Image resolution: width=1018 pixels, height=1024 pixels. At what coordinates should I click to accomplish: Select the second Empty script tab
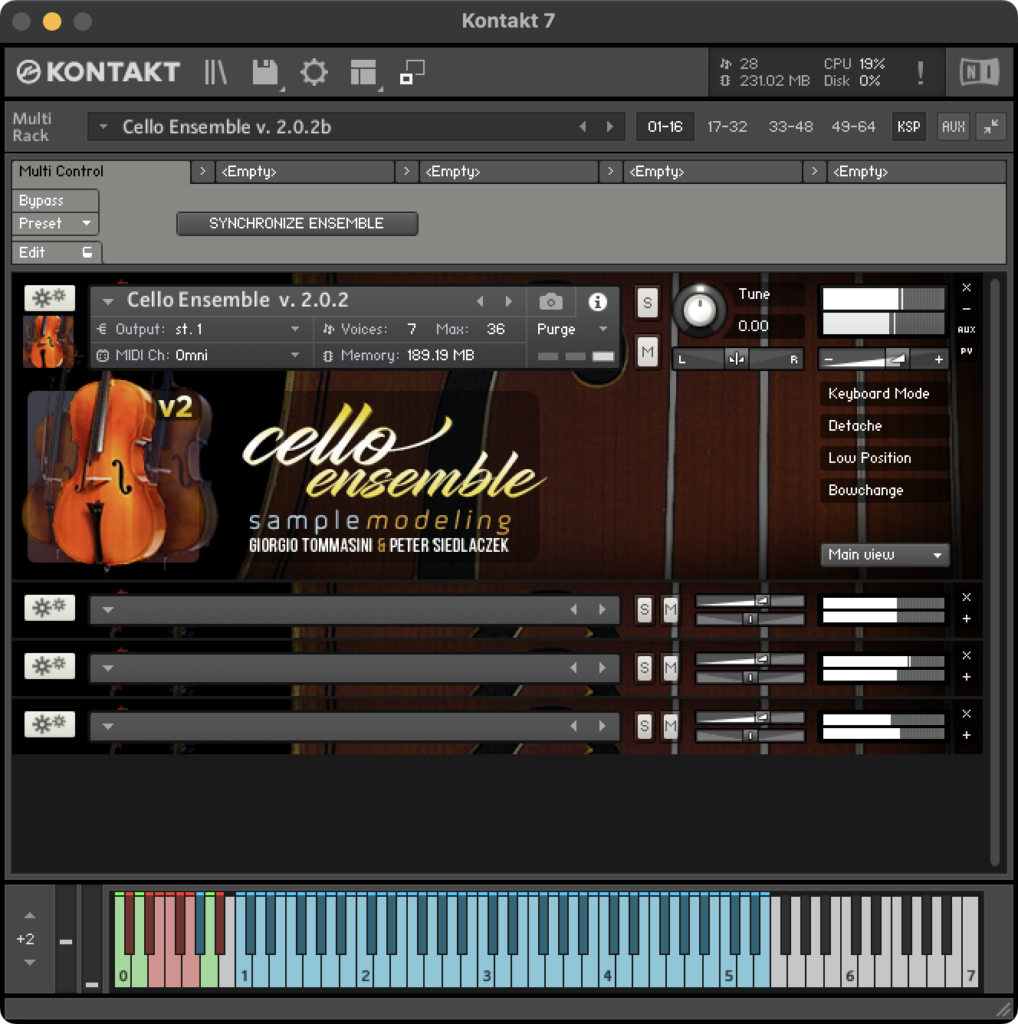tap(507, 172)
